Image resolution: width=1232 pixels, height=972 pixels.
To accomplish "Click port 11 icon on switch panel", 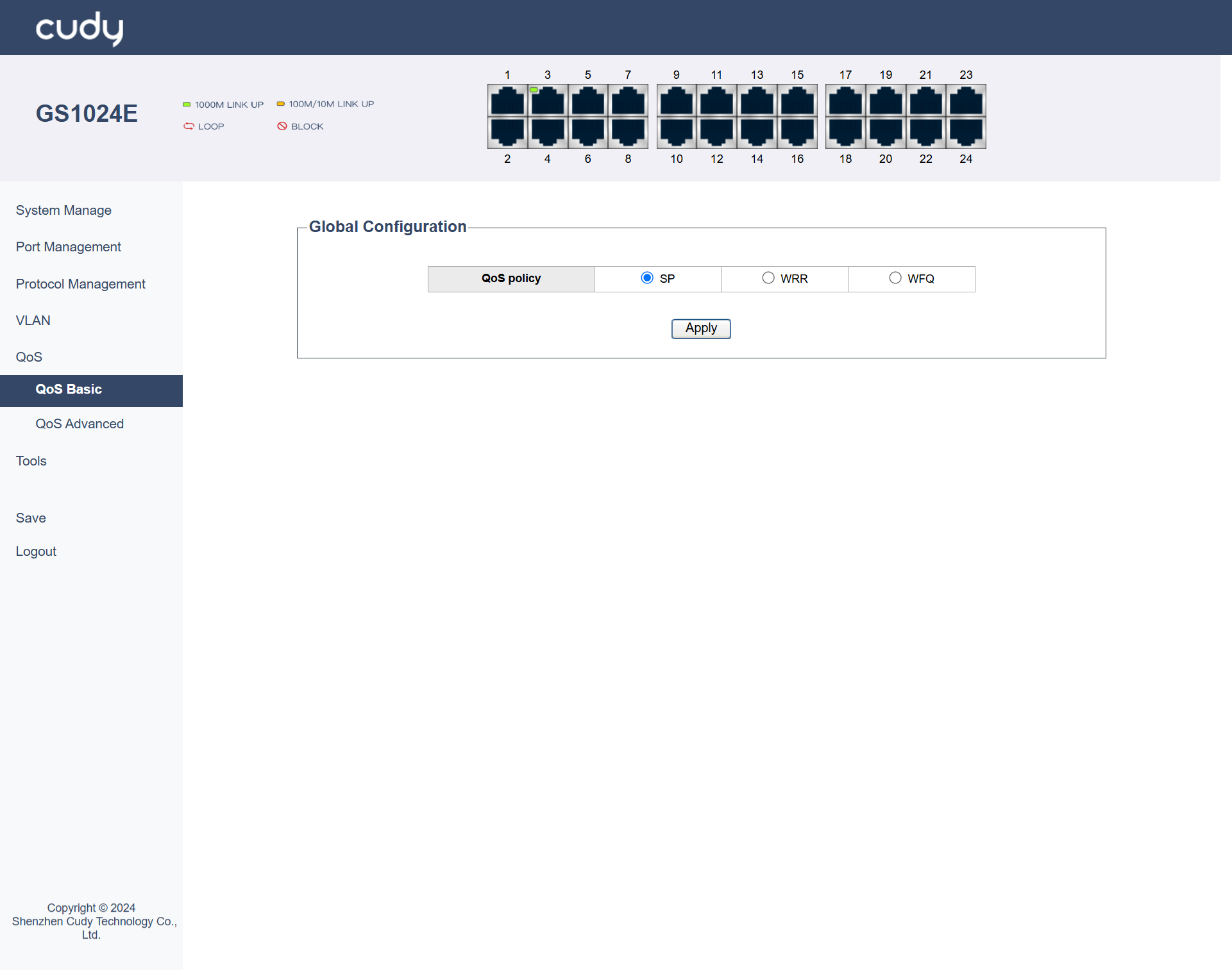I will click(717, 101).
